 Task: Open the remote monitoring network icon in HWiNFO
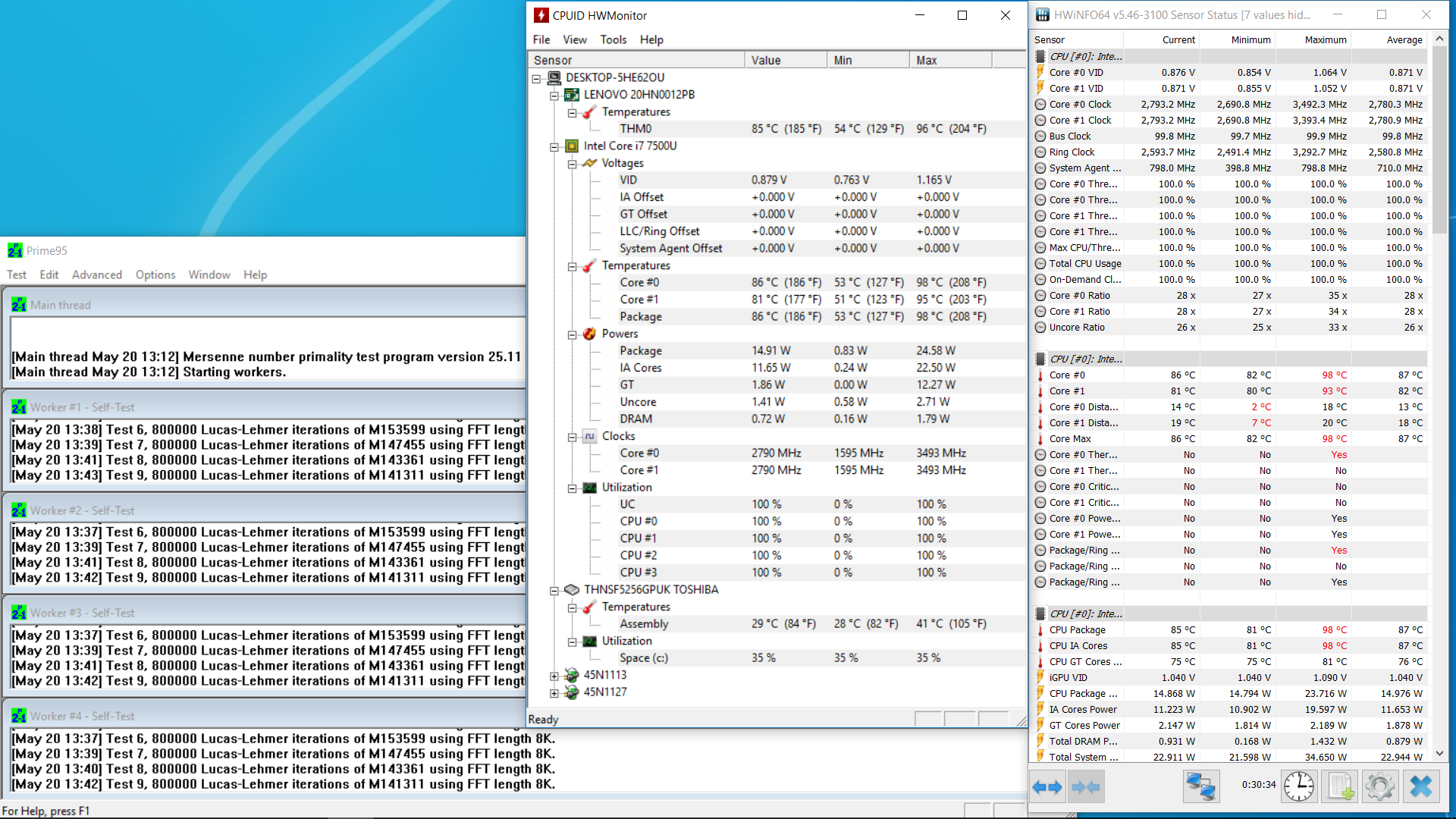1201,786
